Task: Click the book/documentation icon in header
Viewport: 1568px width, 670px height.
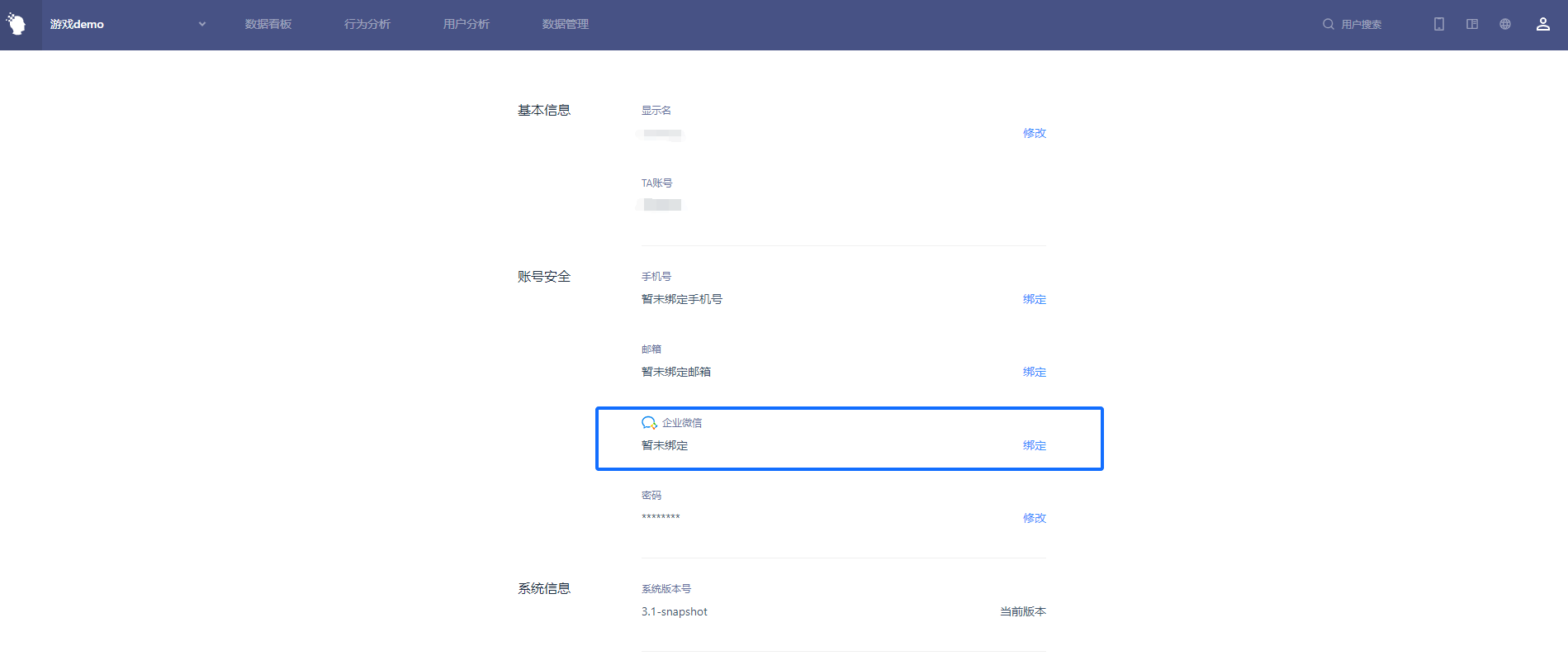Action: coord(1472,25)
